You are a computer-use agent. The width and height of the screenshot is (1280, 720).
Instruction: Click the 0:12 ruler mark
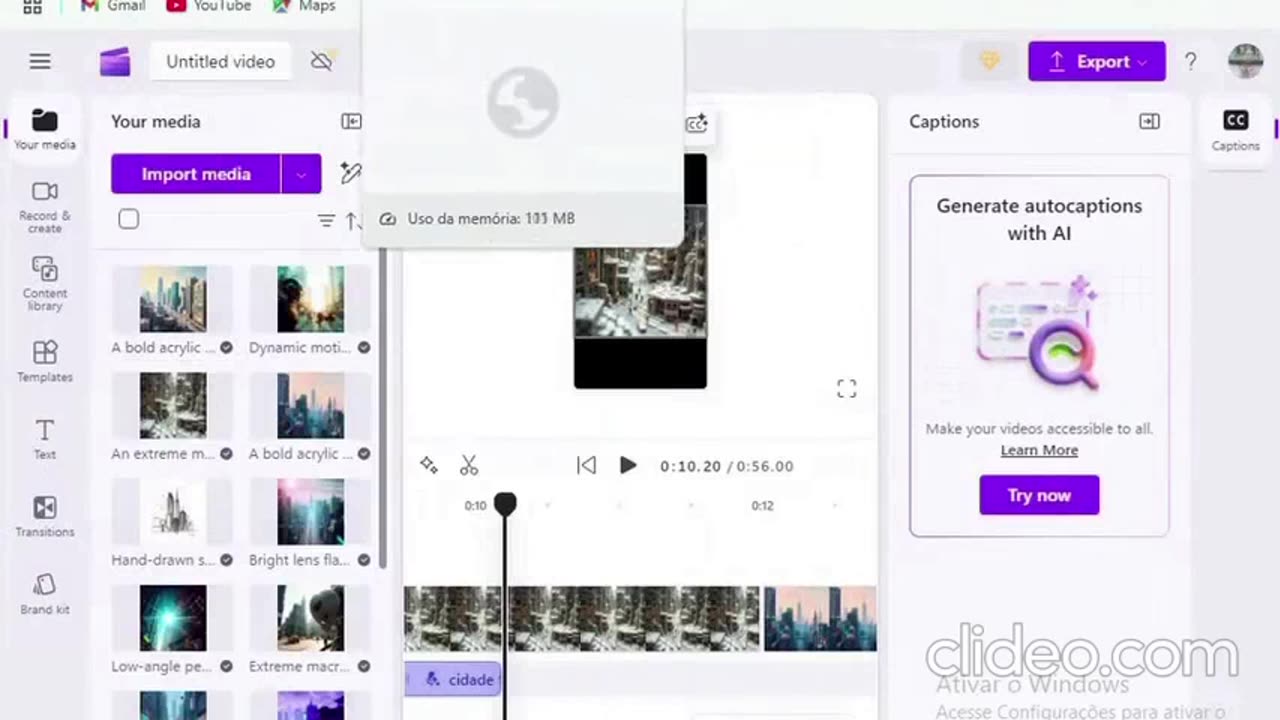click(762, 505)
